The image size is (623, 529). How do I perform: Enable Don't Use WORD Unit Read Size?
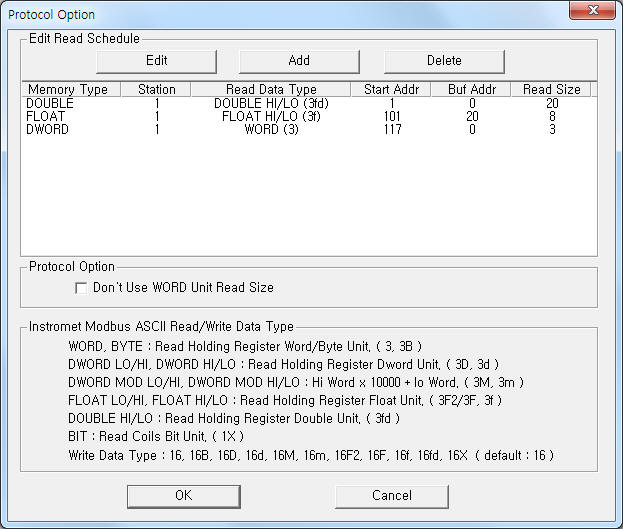pos(81,288)
